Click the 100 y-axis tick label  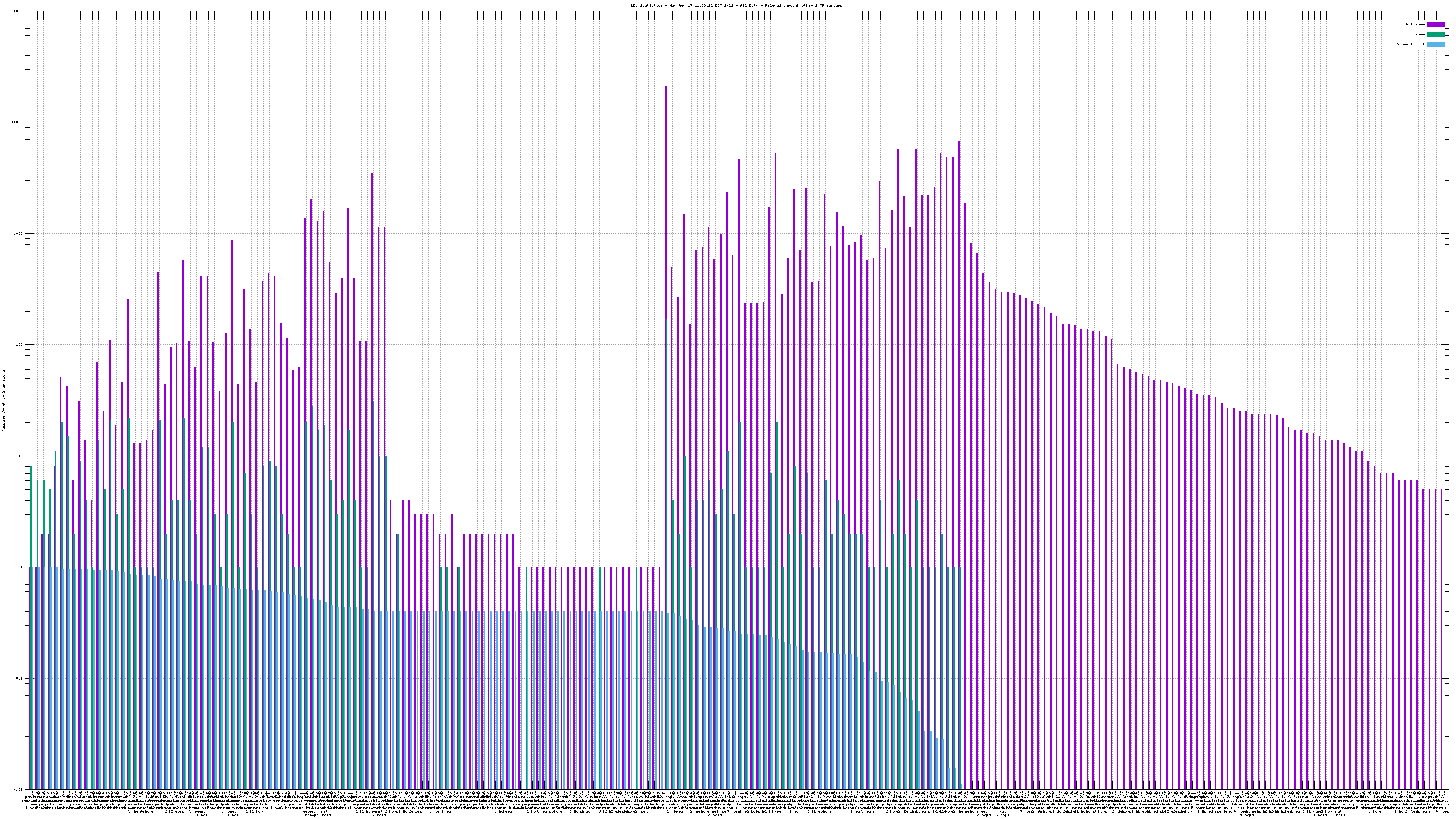point(20,345)
